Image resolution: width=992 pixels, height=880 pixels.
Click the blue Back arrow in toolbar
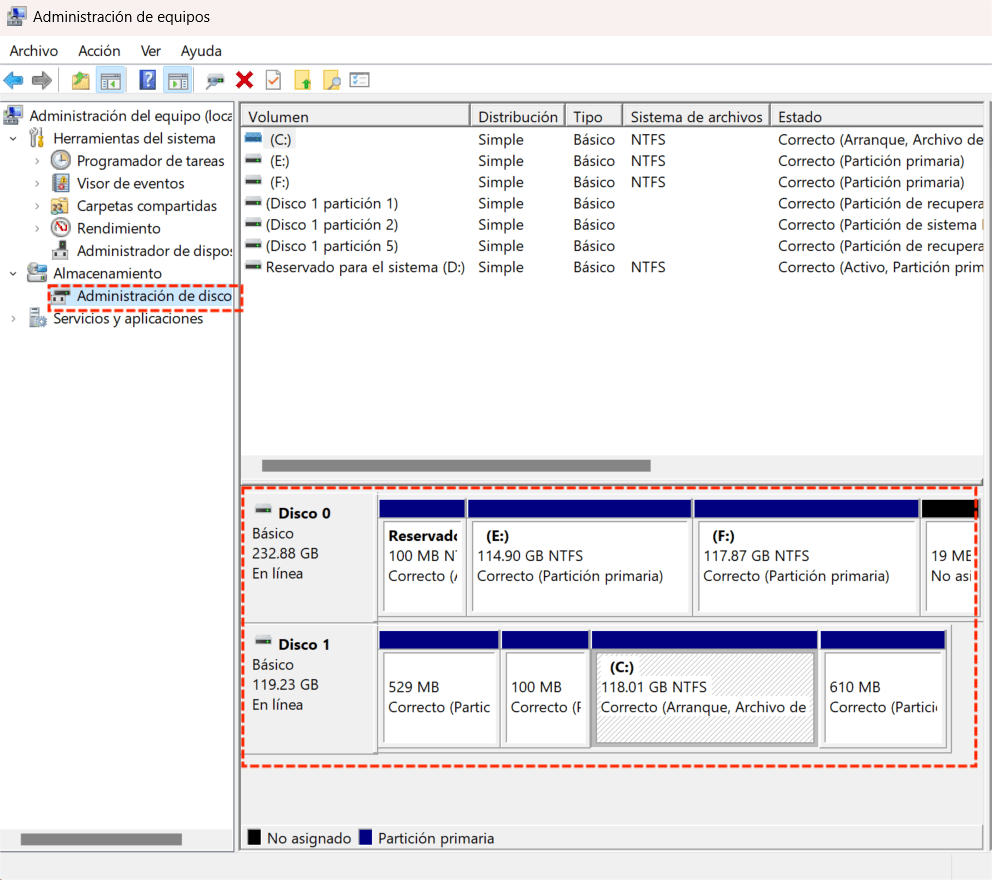(14, 80)
